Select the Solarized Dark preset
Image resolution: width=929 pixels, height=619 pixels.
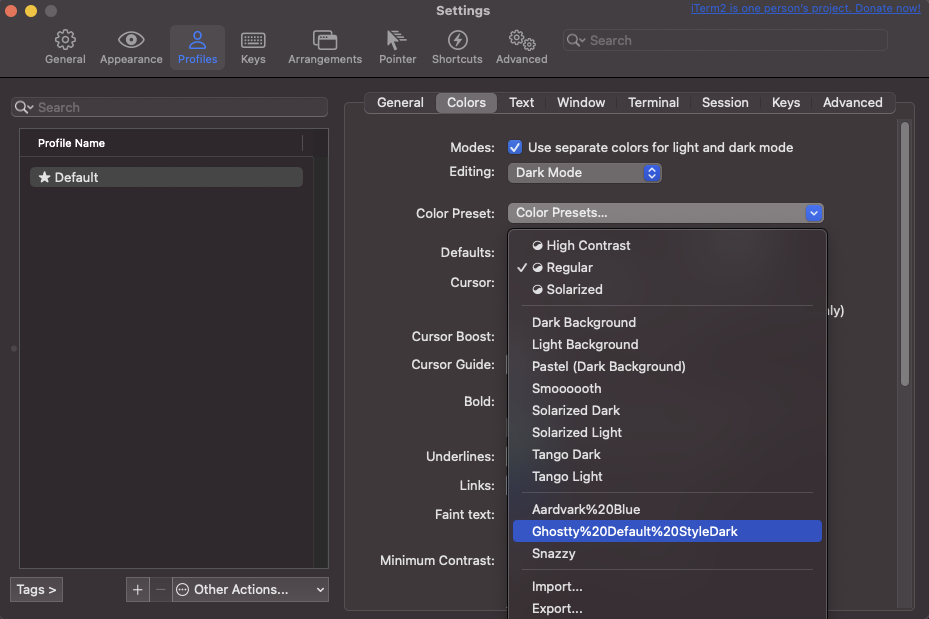667,410
